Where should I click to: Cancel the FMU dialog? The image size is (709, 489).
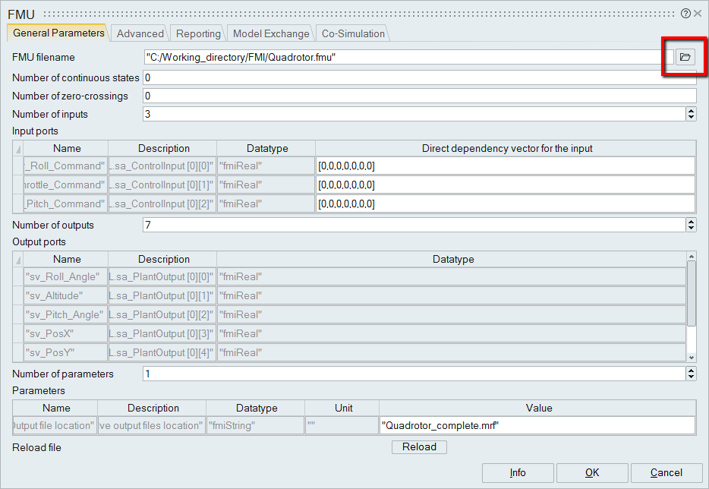666,473
